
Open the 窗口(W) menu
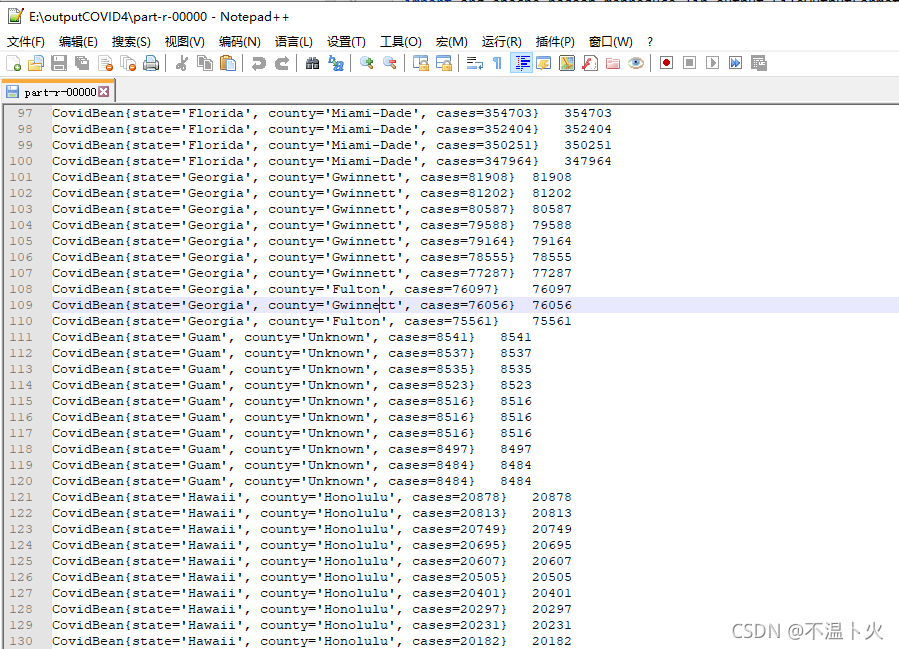(611, 42)
